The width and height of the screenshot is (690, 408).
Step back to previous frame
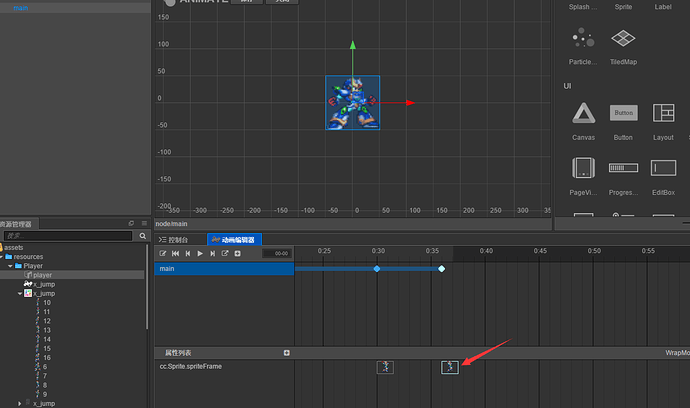click(x=188, y=254)
